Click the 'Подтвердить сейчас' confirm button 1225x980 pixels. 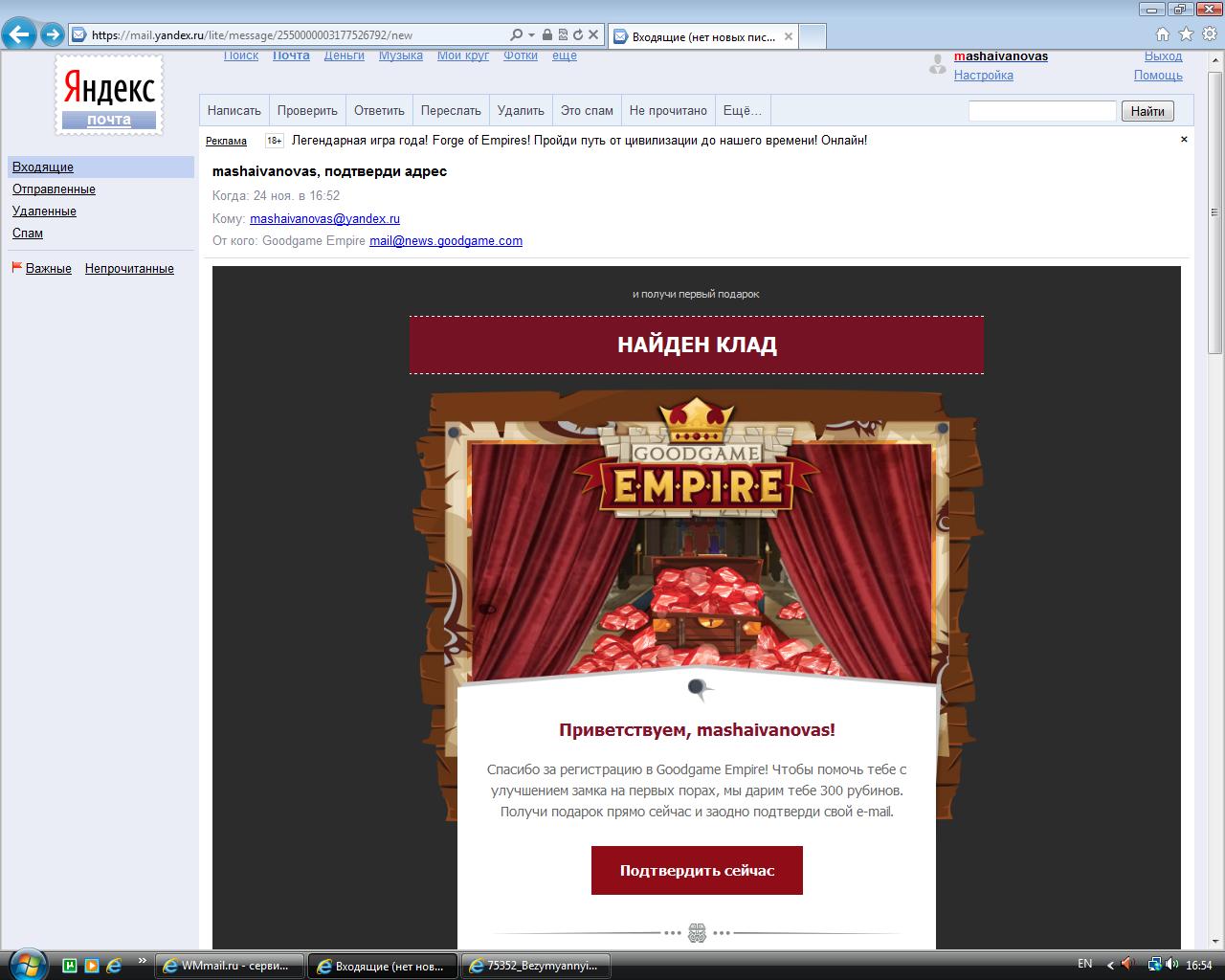[x=697, y=871]
